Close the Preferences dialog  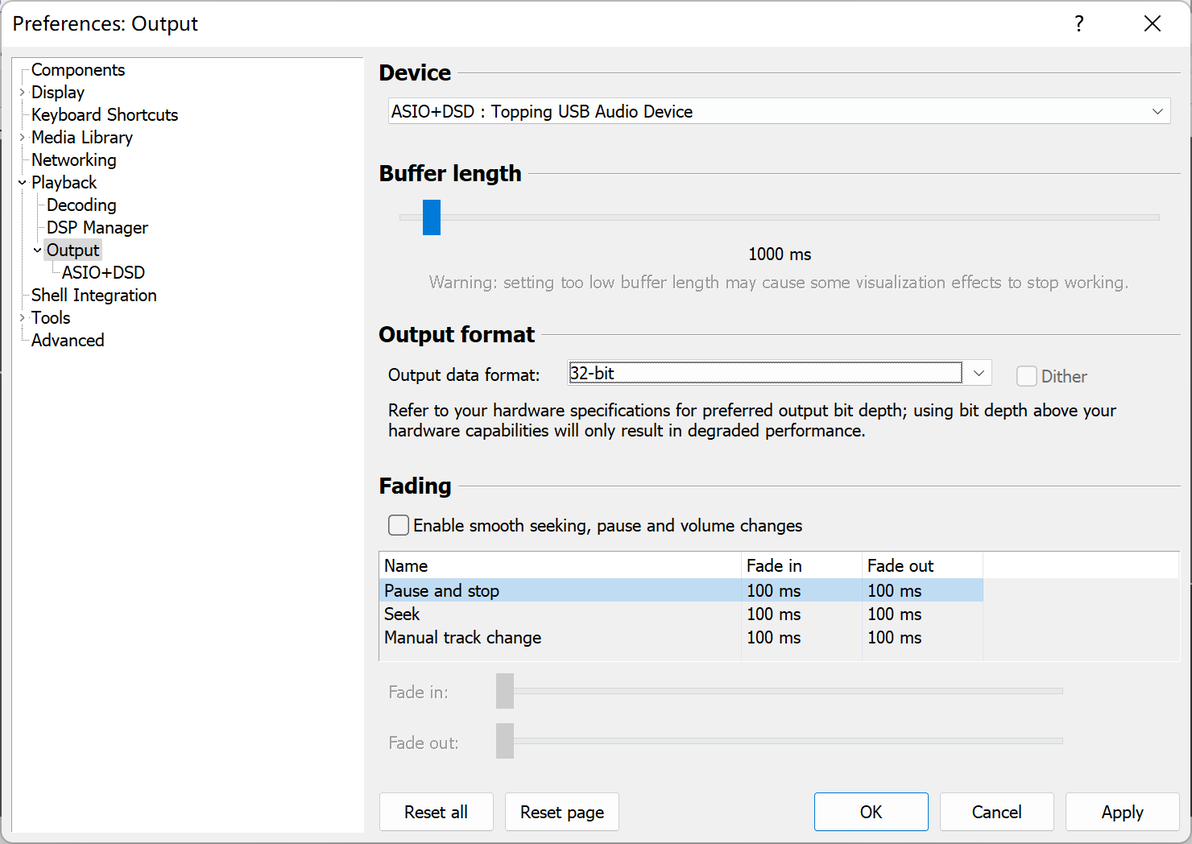[1152, 24]
